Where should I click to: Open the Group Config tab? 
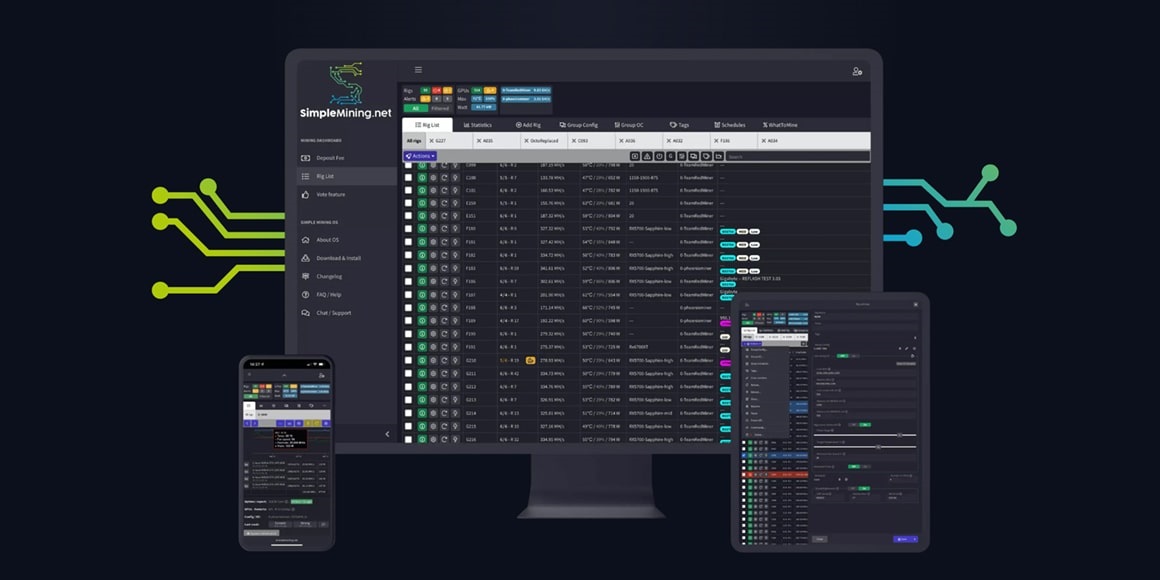[579, 125]
